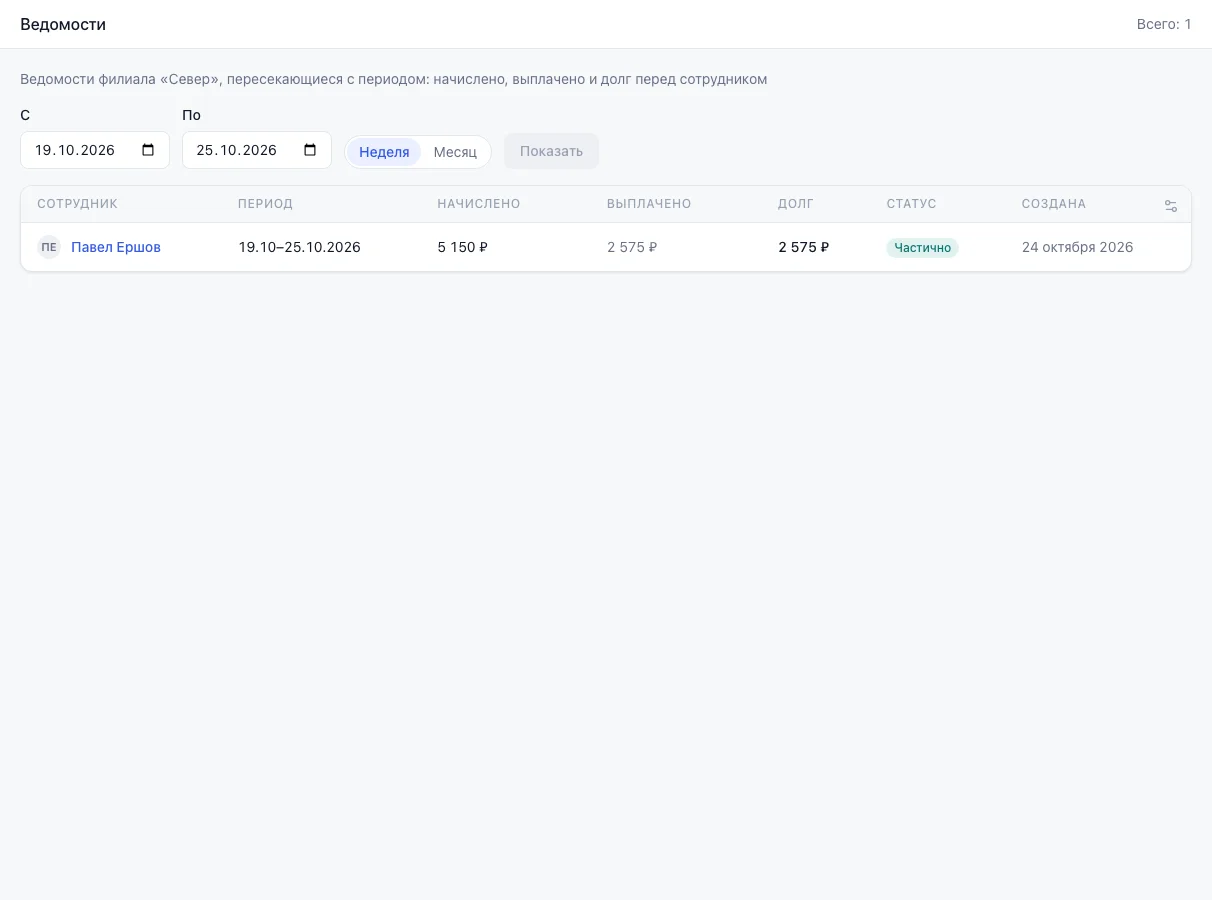Viewport: 1212px width, 900px height.
Task: Click the debt amount 2 575 ₽ in Долг
Action: tap(804, 247)
